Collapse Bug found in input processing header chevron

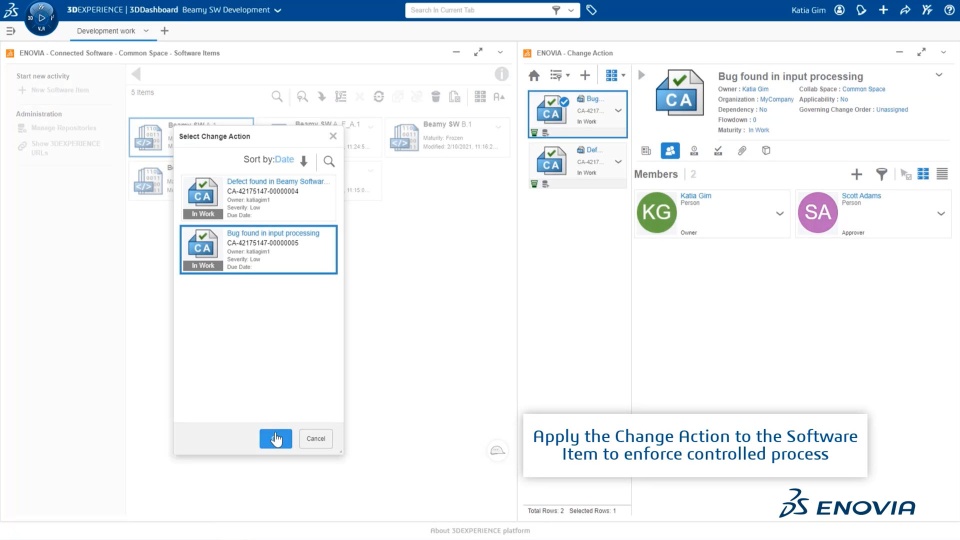[939, 75]
